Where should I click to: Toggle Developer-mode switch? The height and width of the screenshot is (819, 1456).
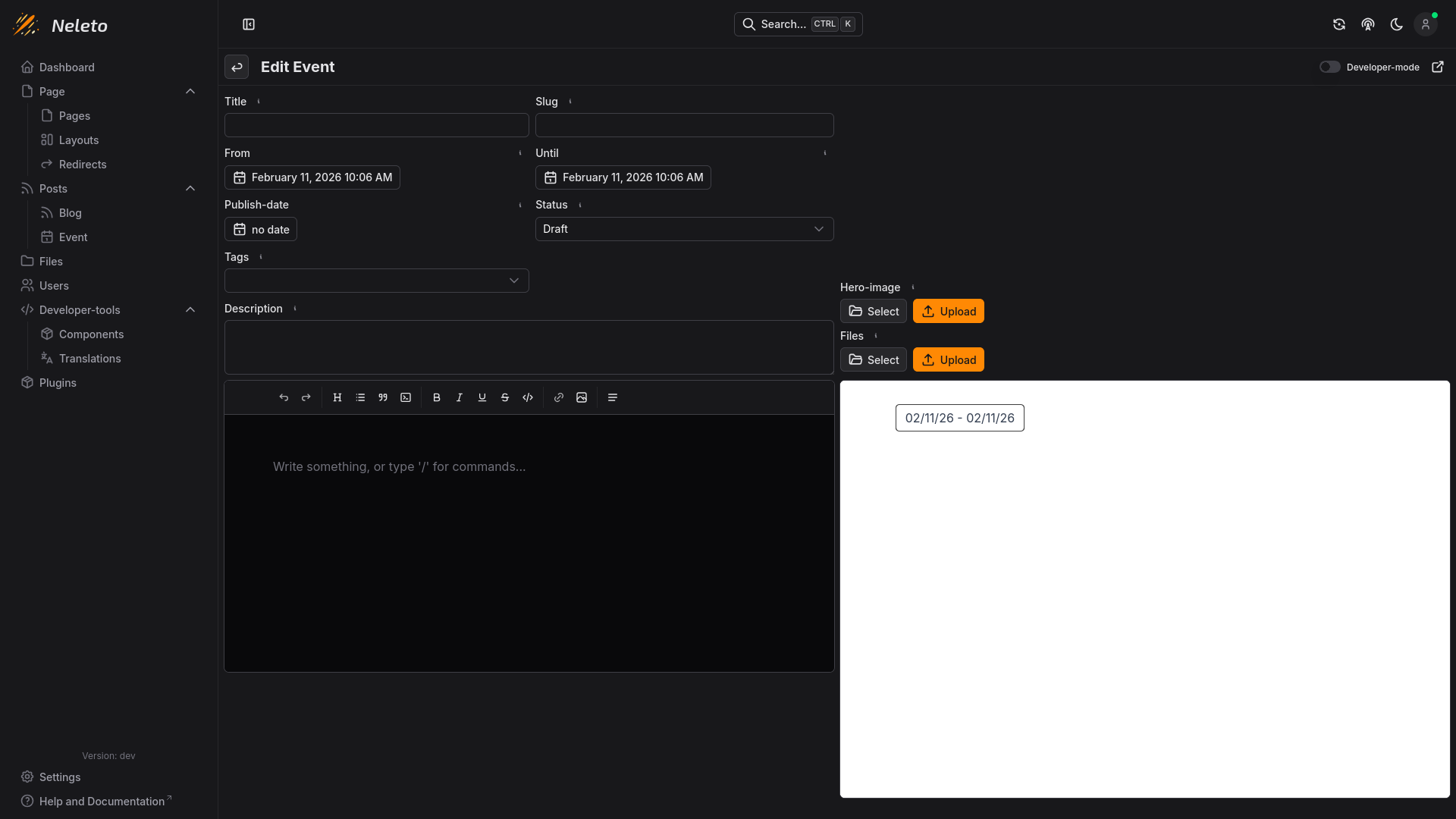pyautogui.click(x=1329, y=67)
